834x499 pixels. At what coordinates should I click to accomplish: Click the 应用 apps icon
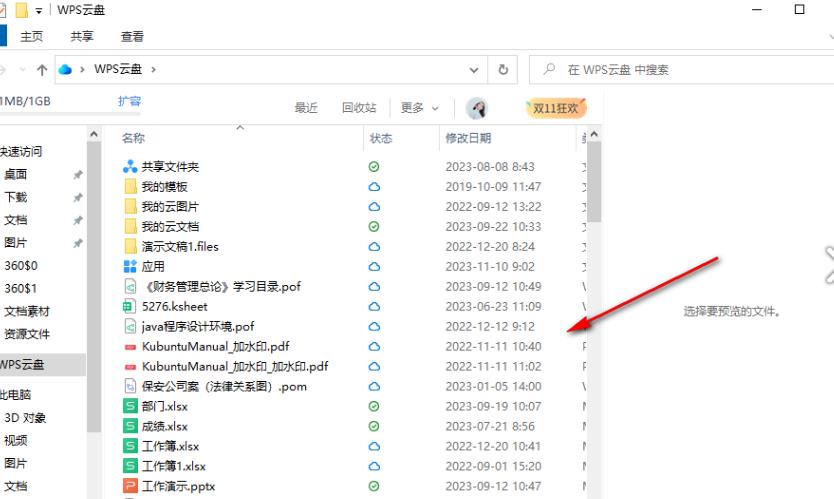click(x=130, y=266)
